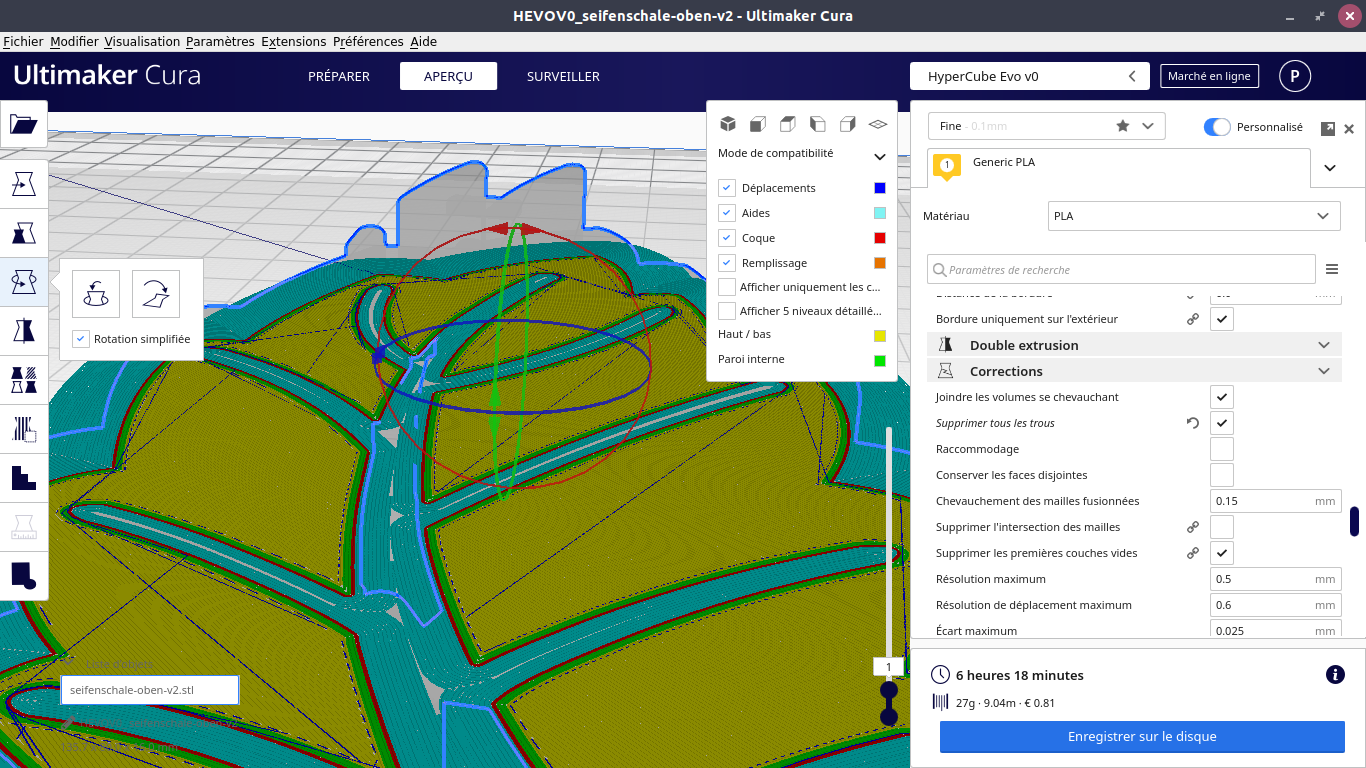Toggle the Rotation simplifiée checkbox
This screenshot has width=1366, height=768.
pos(81,339)
